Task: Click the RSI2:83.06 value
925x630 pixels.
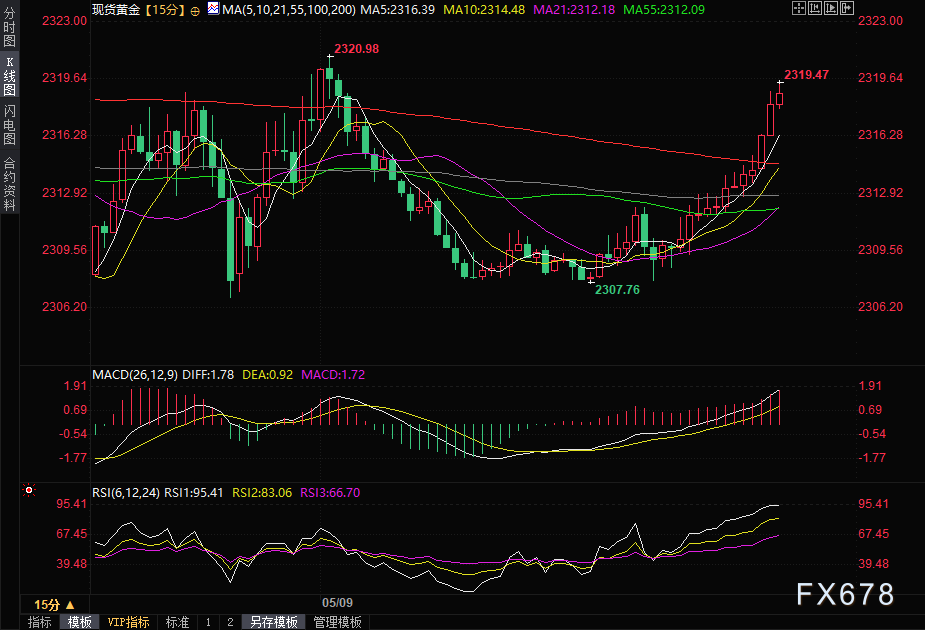Action: point(262,493)
